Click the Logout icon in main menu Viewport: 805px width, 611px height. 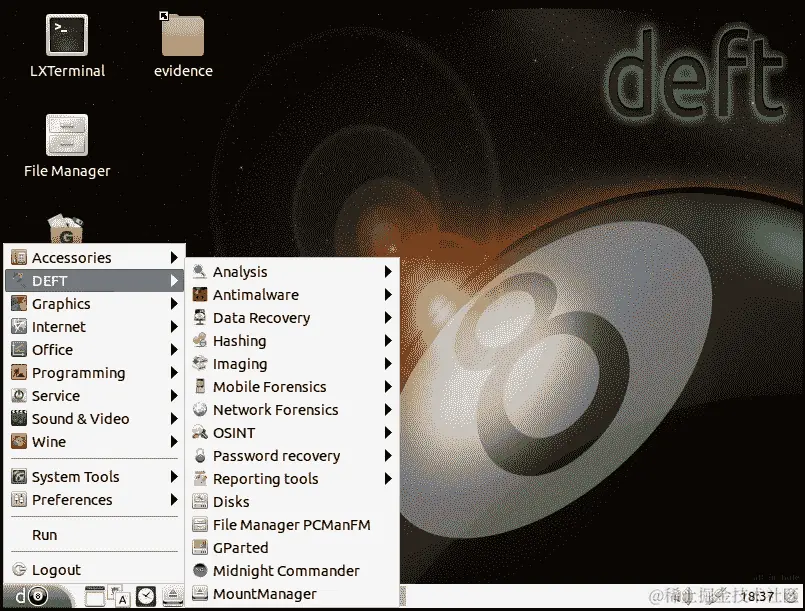point(19,569)
